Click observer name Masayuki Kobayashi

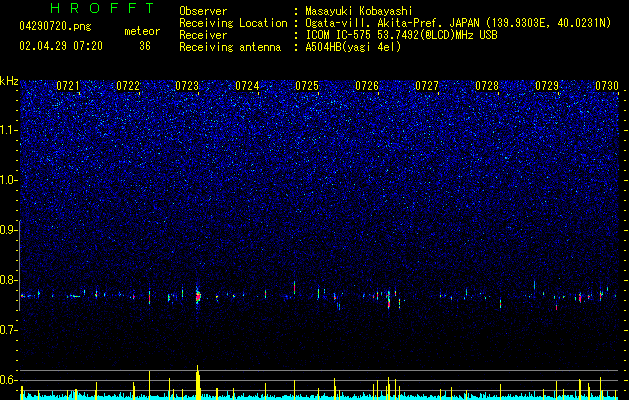359,11
